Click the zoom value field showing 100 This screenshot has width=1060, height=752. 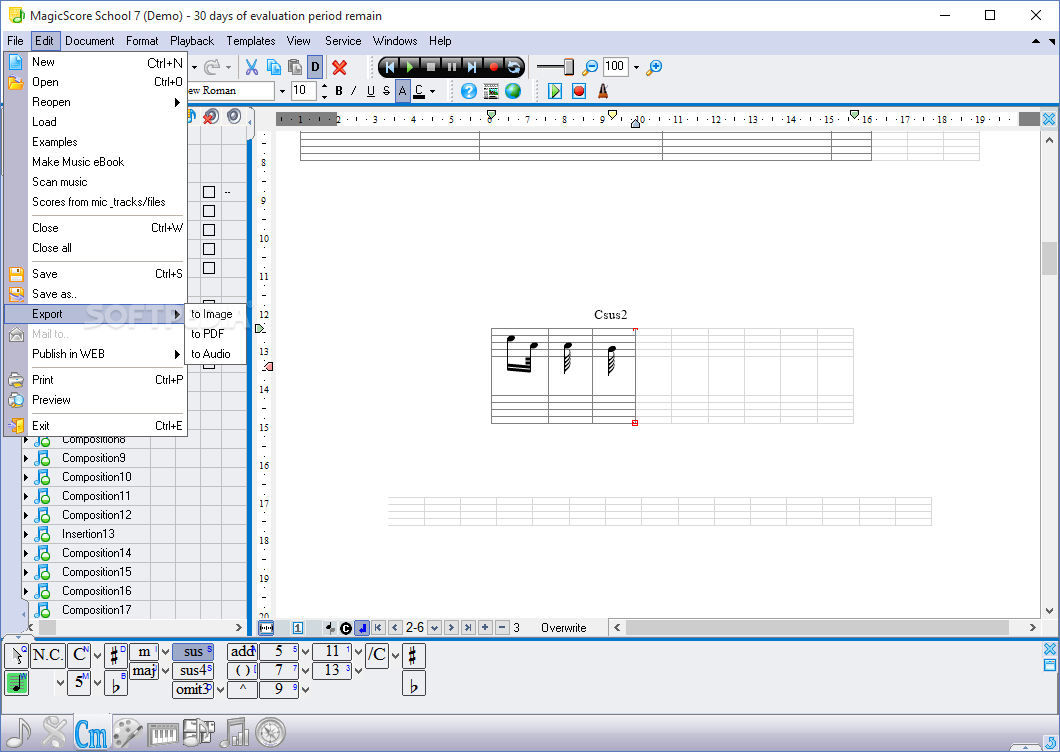tap(615, 66)
